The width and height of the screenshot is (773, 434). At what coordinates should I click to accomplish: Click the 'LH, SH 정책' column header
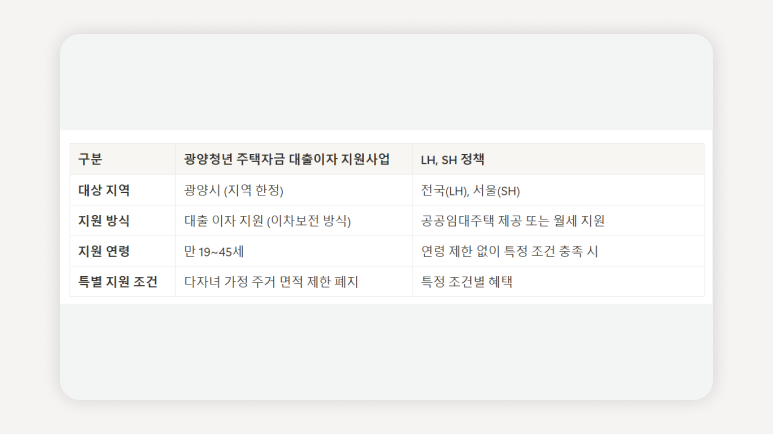pyautogui.click(x=558, y=159)
